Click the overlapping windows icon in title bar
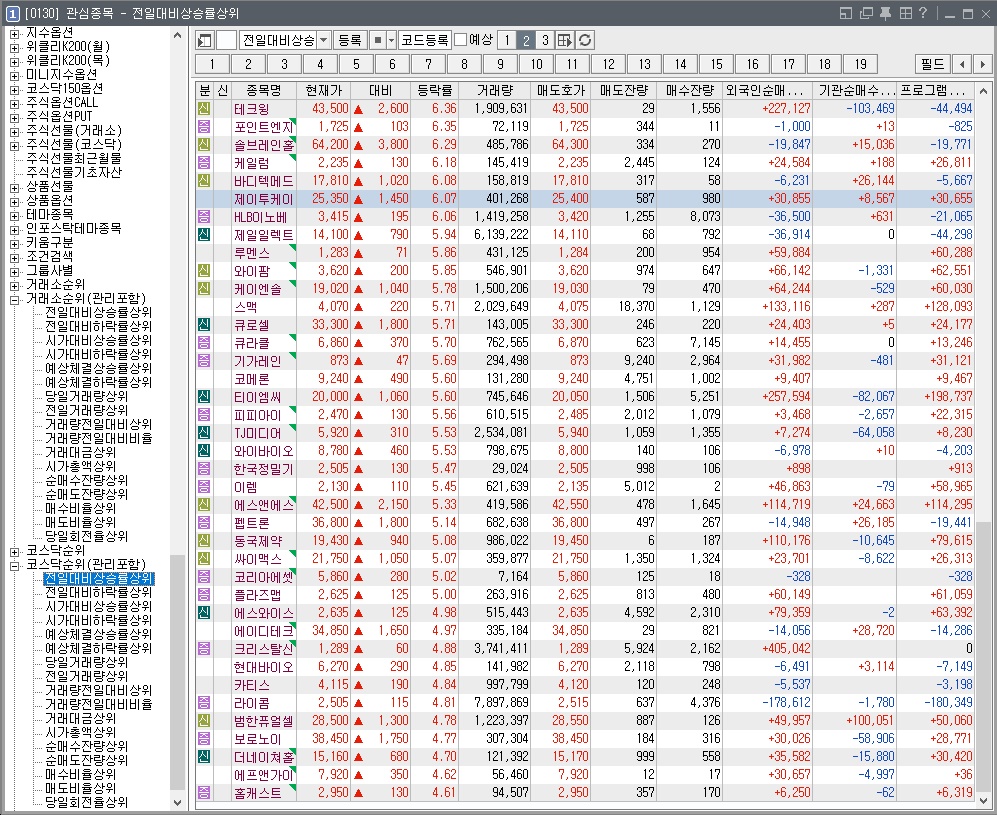The width and height of the screenshot is (997, 815). (866, 13)
